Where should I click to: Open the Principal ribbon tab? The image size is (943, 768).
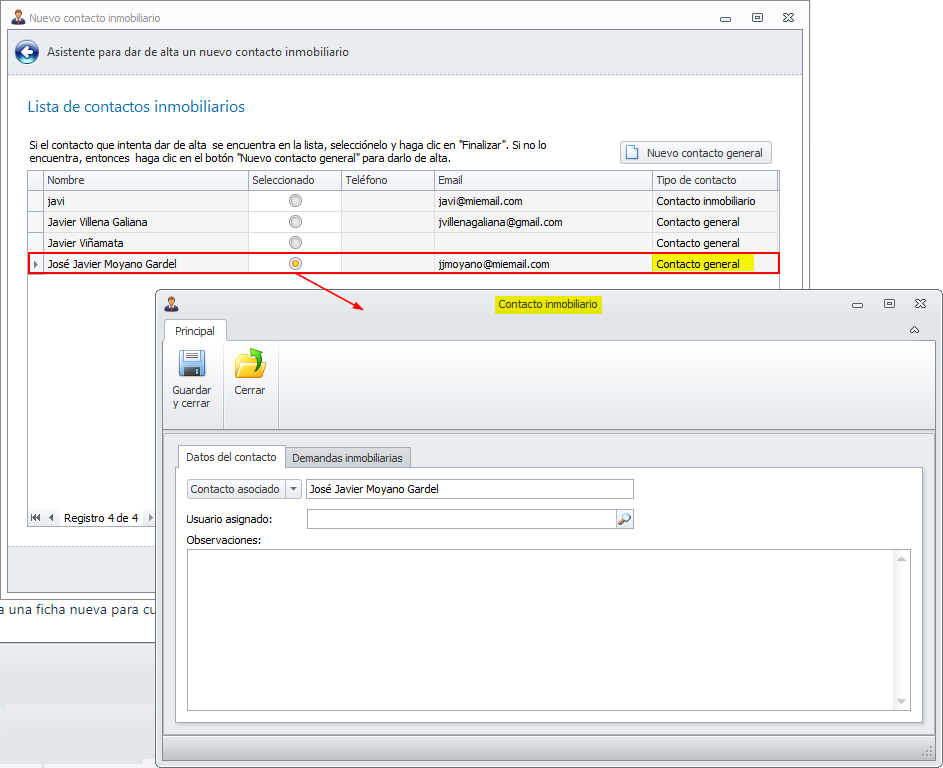click(x=195, y=331)
